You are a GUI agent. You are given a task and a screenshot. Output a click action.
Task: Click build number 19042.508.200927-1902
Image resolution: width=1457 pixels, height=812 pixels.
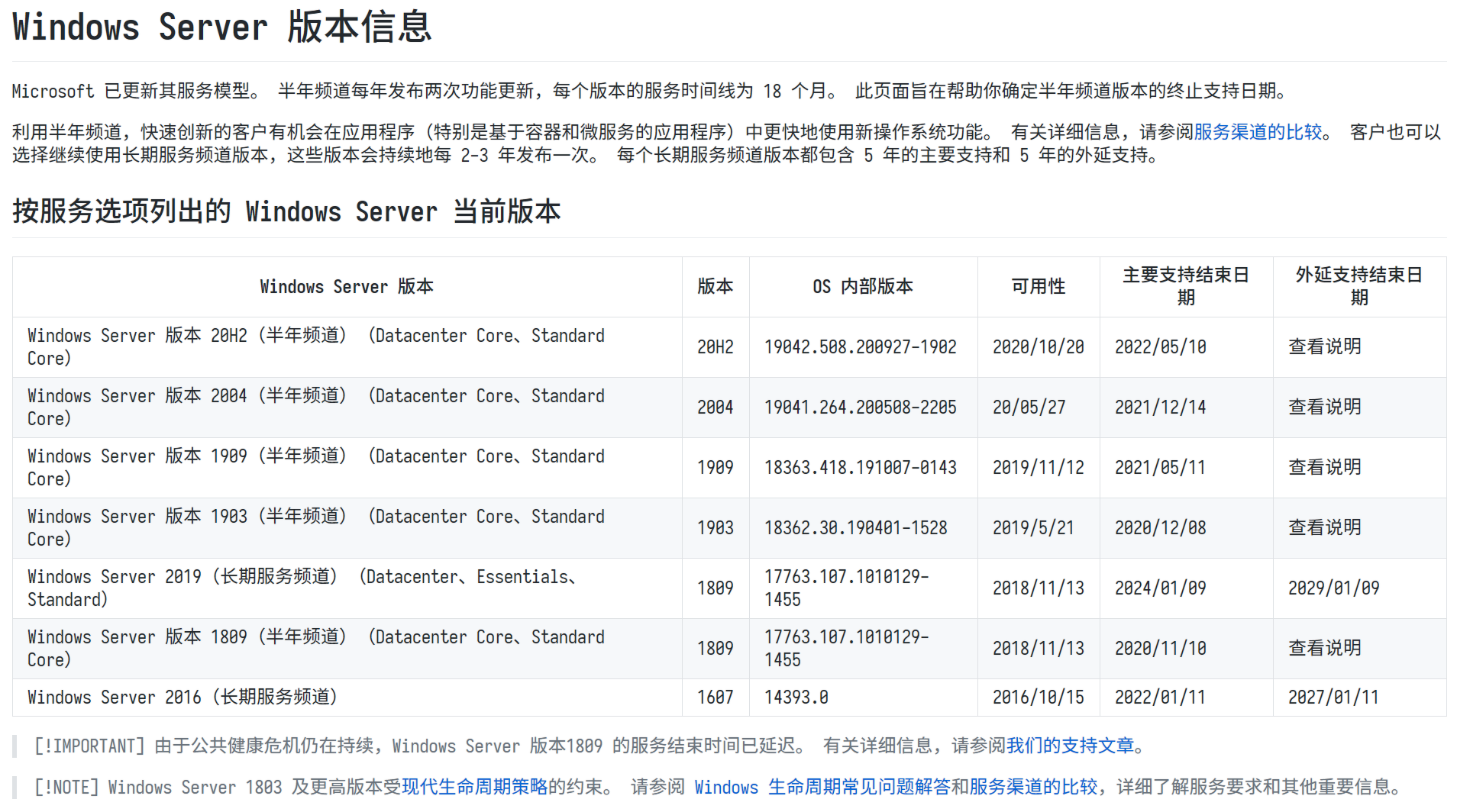[x=861, y=347]
